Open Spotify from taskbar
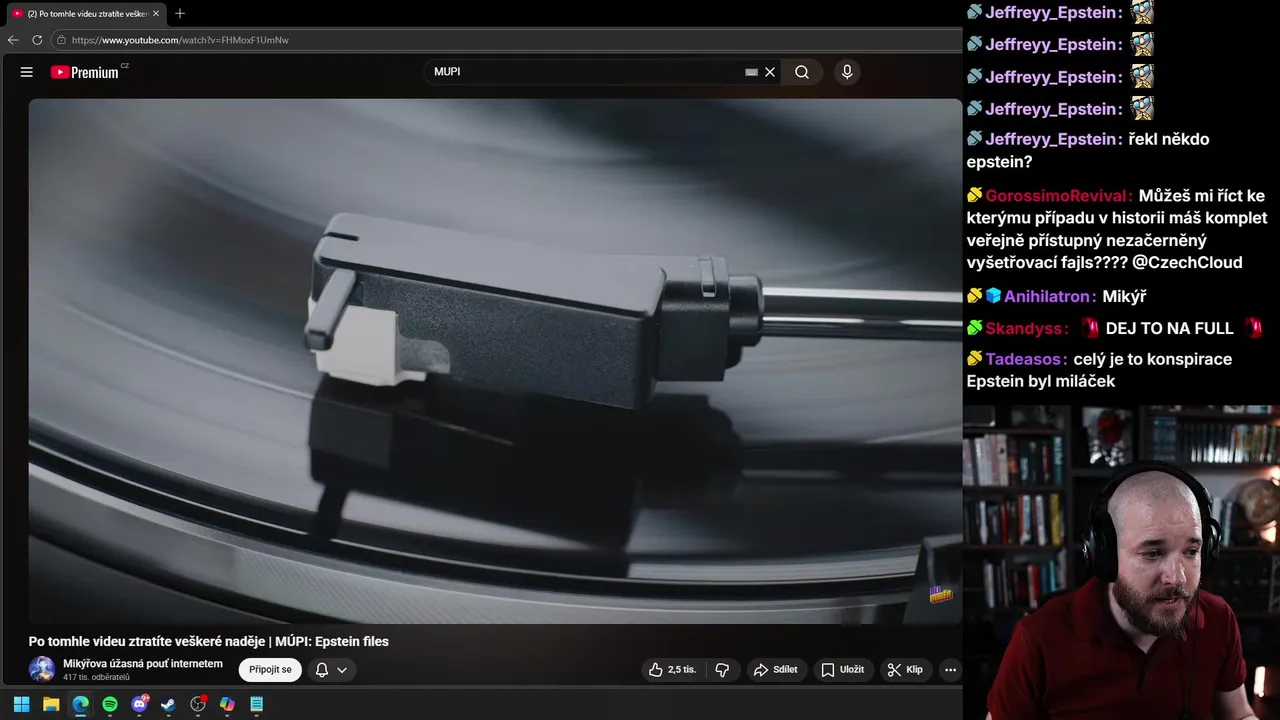Image resolution: width=1280 pixels, height=720 pixels. (110, 704)
